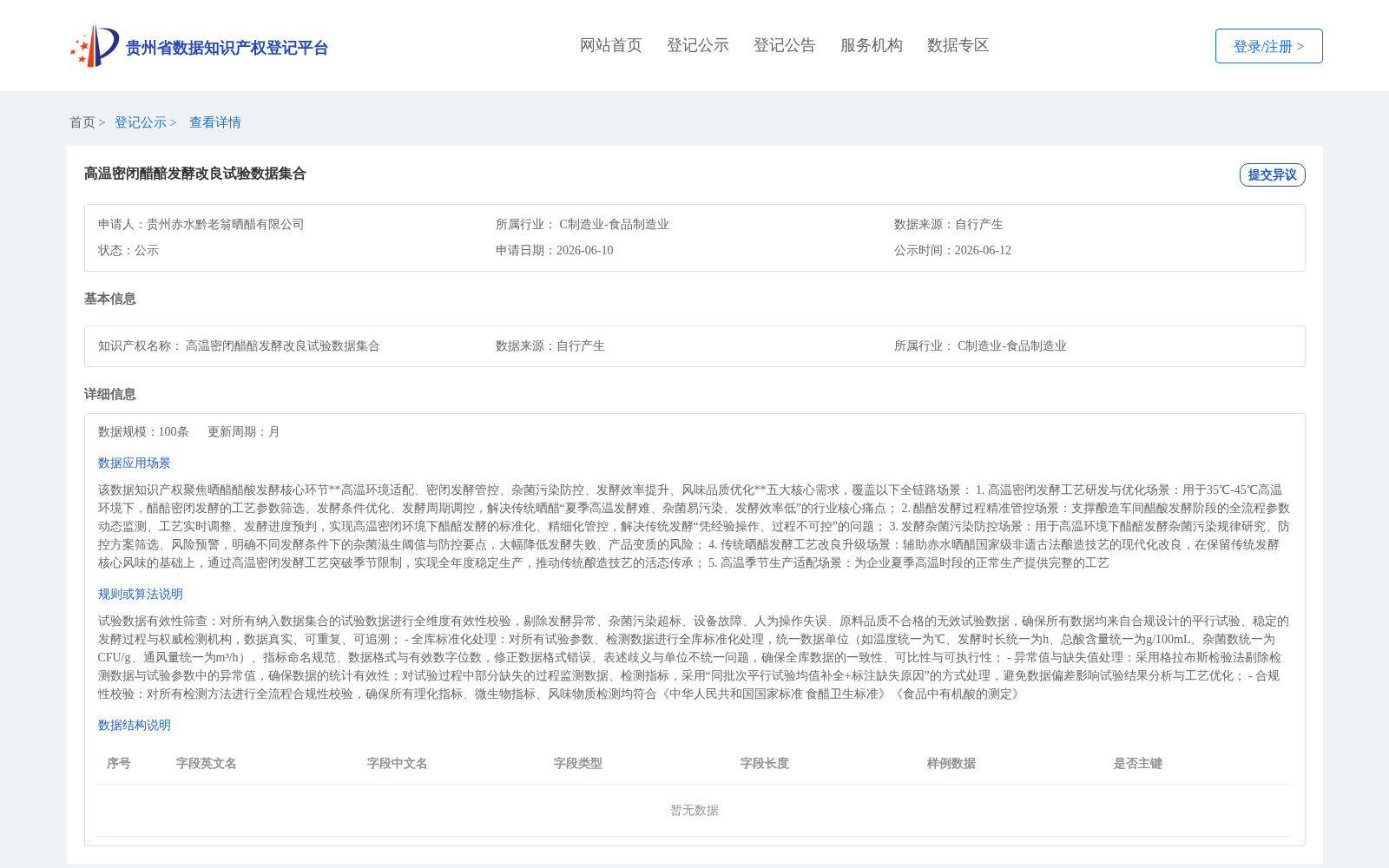Image resolution: width=1389 pixels, height=868 pixels.
Task: Click 申请日期：2026-06-10
Action: click(555, 250)
